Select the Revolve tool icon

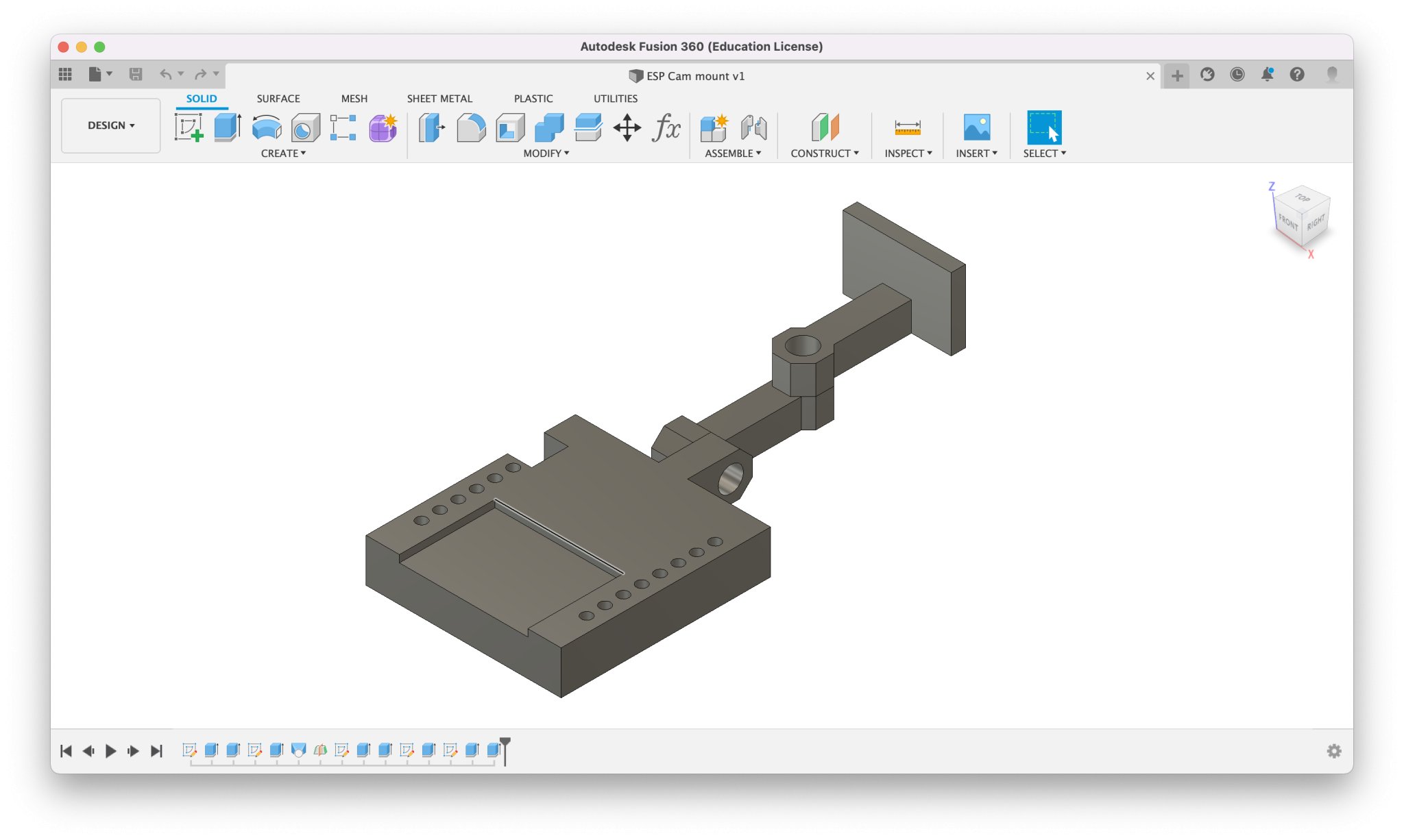(x=267, y=127)
